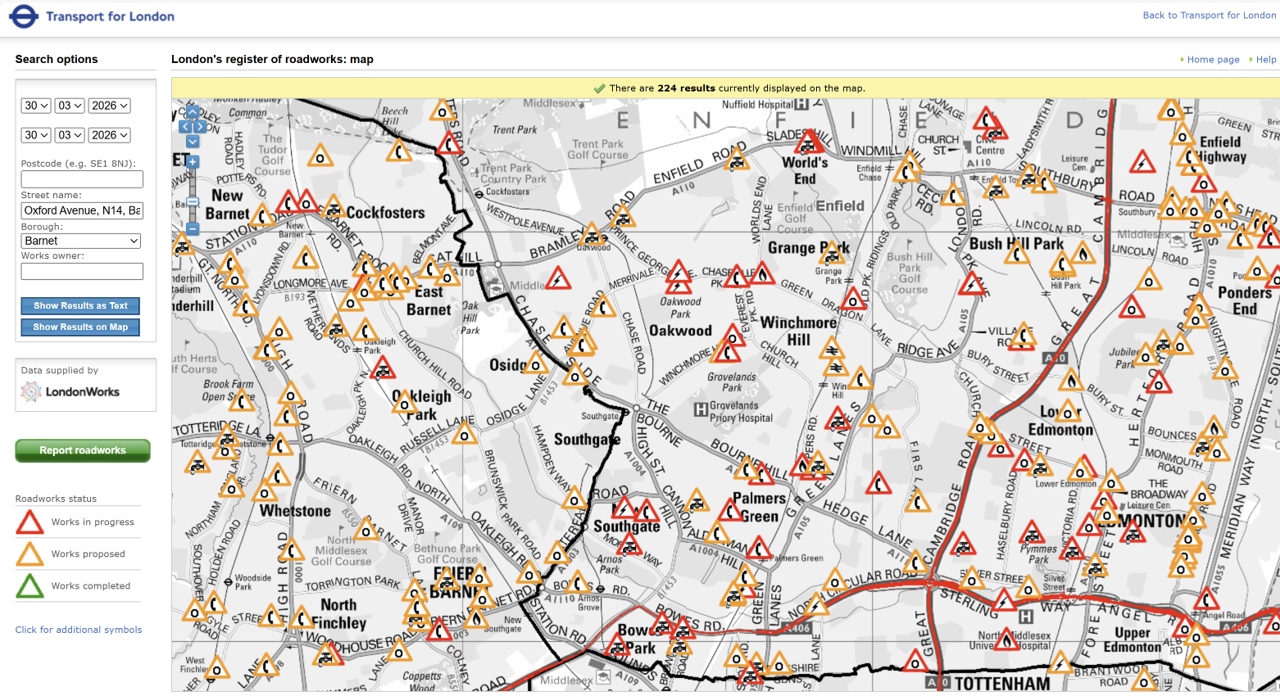Click the Transport for London roundel logo
The height and width of the screenshot is (696, 1280).
coord(23,16)
